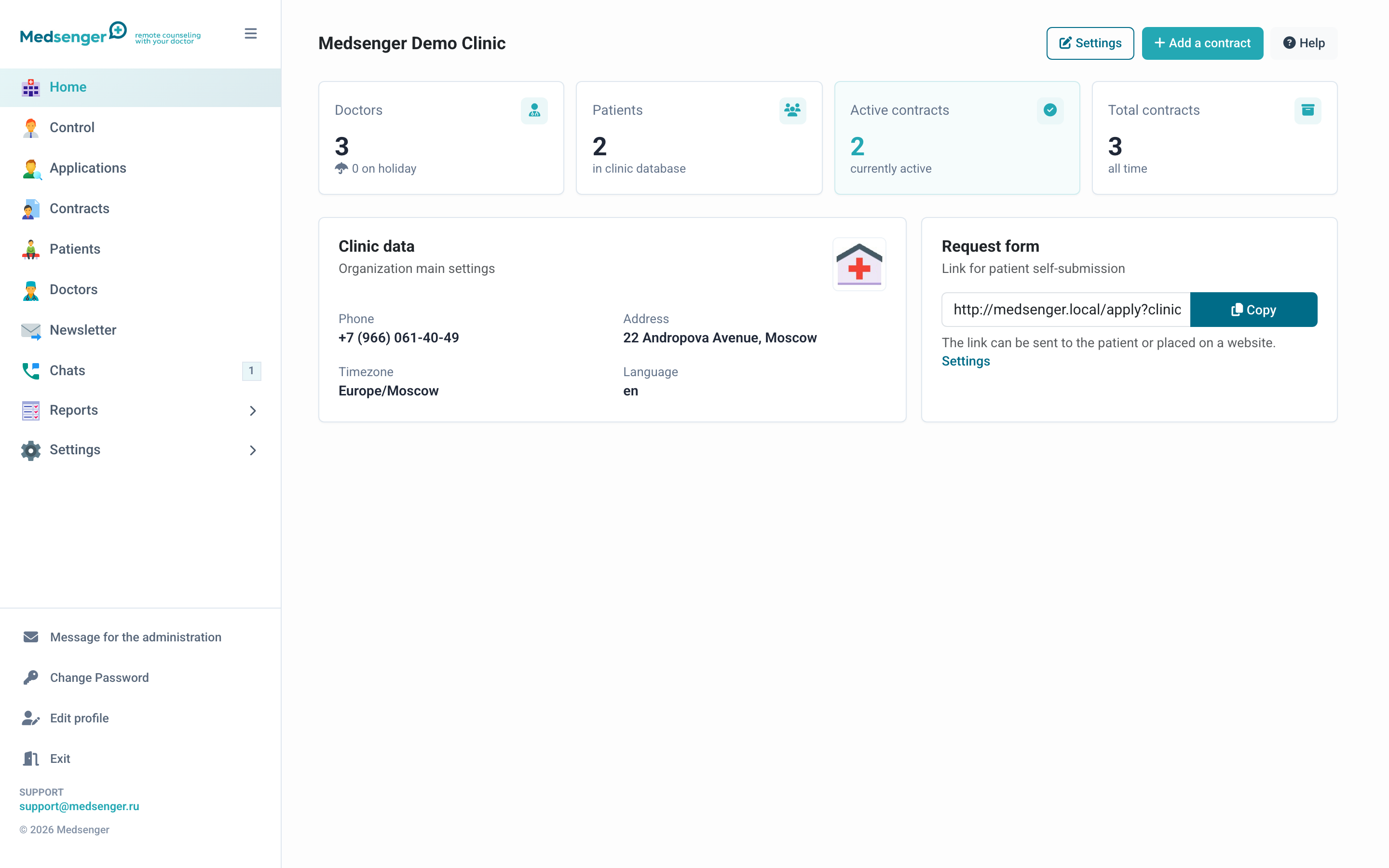Open the Newsletter section

[x=141, y=331]
